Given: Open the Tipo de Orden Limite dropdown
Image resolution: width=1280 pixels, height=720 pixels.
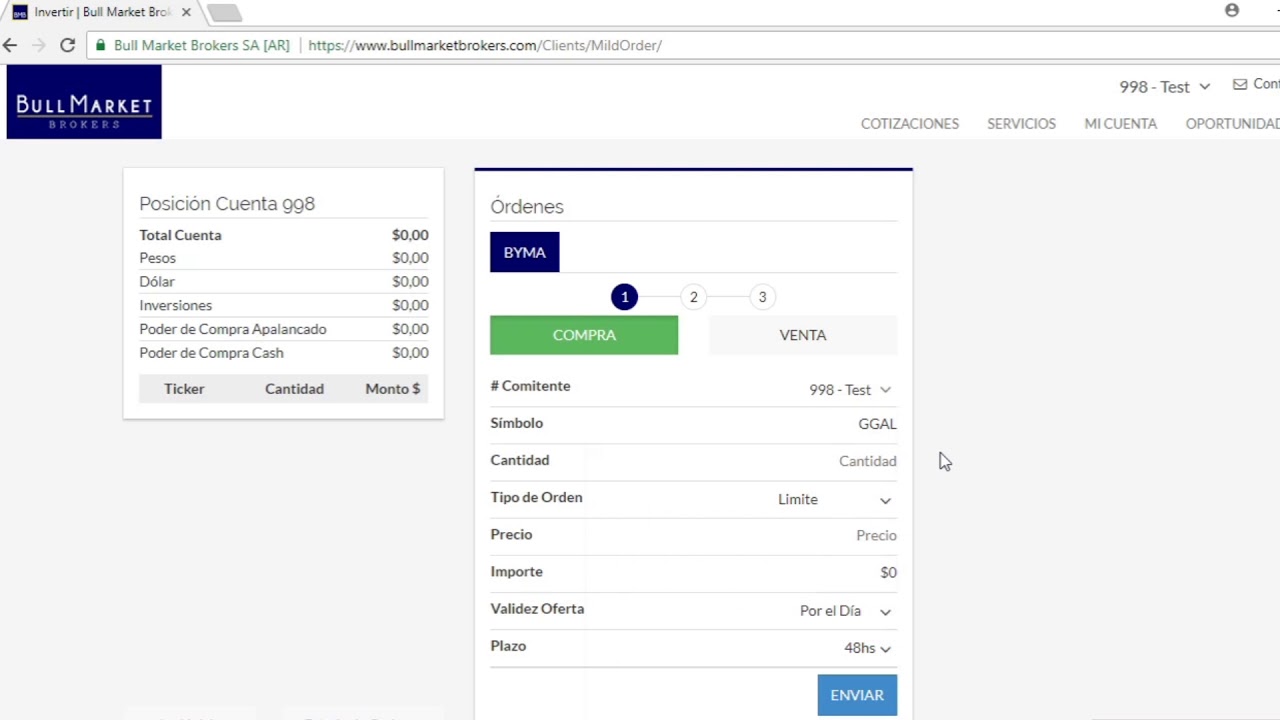Looking at the screenshot, I should pos(834,499).
